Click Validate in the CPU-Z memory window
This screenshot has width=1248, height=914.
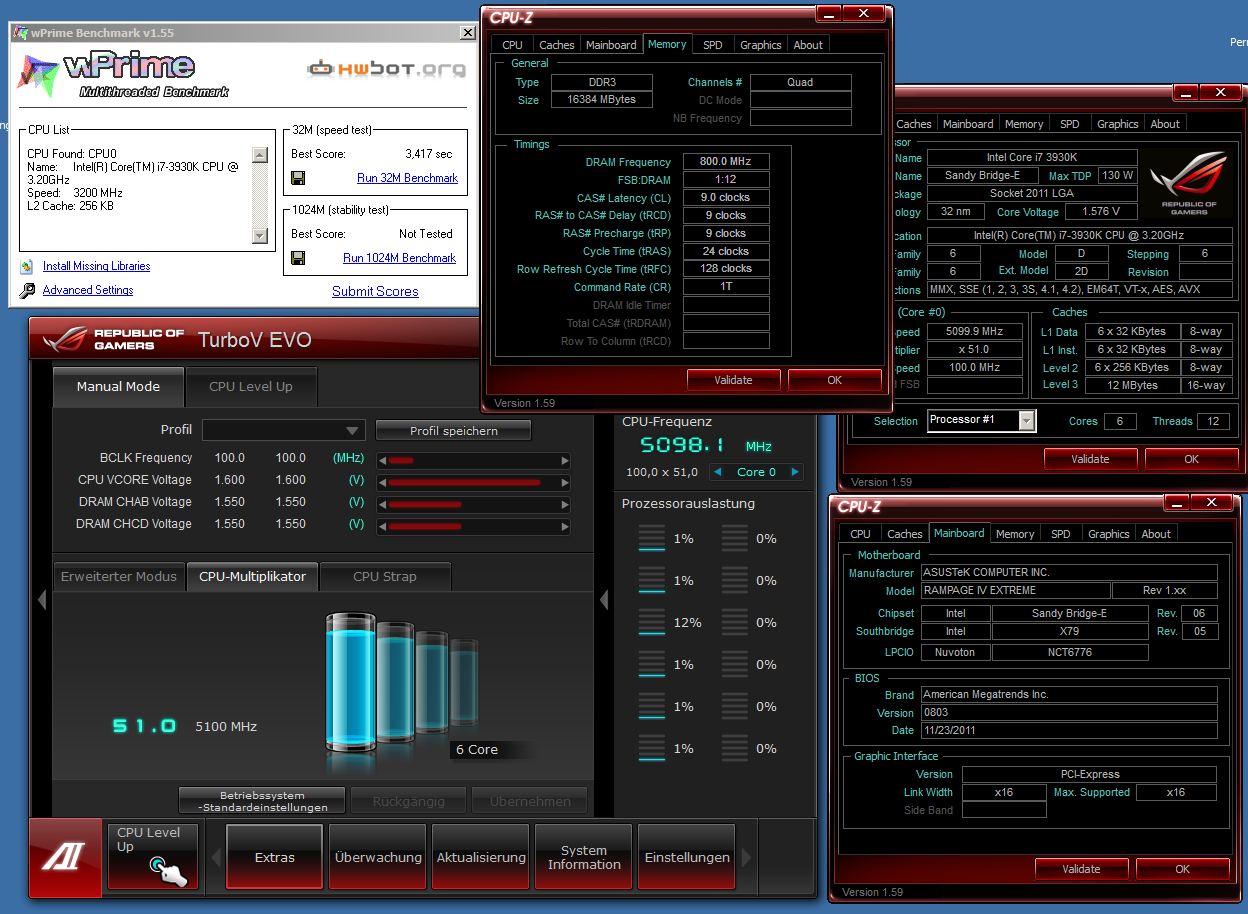(x=733, y=380)
